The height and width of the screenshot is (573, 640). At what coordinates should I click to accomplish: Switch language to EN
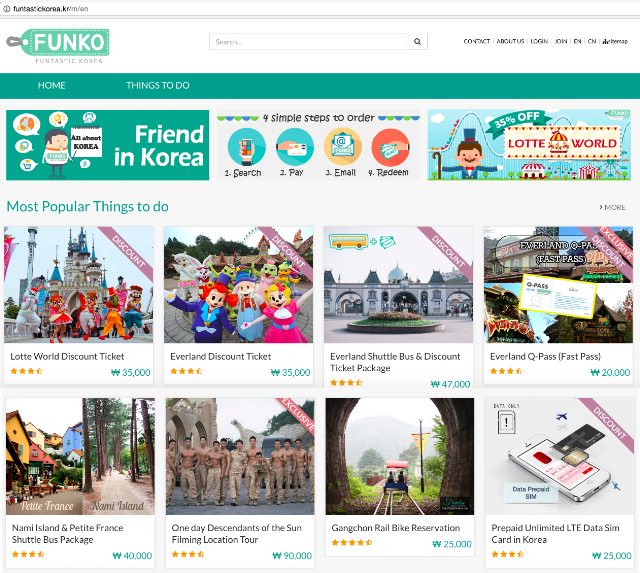[577, 41]
